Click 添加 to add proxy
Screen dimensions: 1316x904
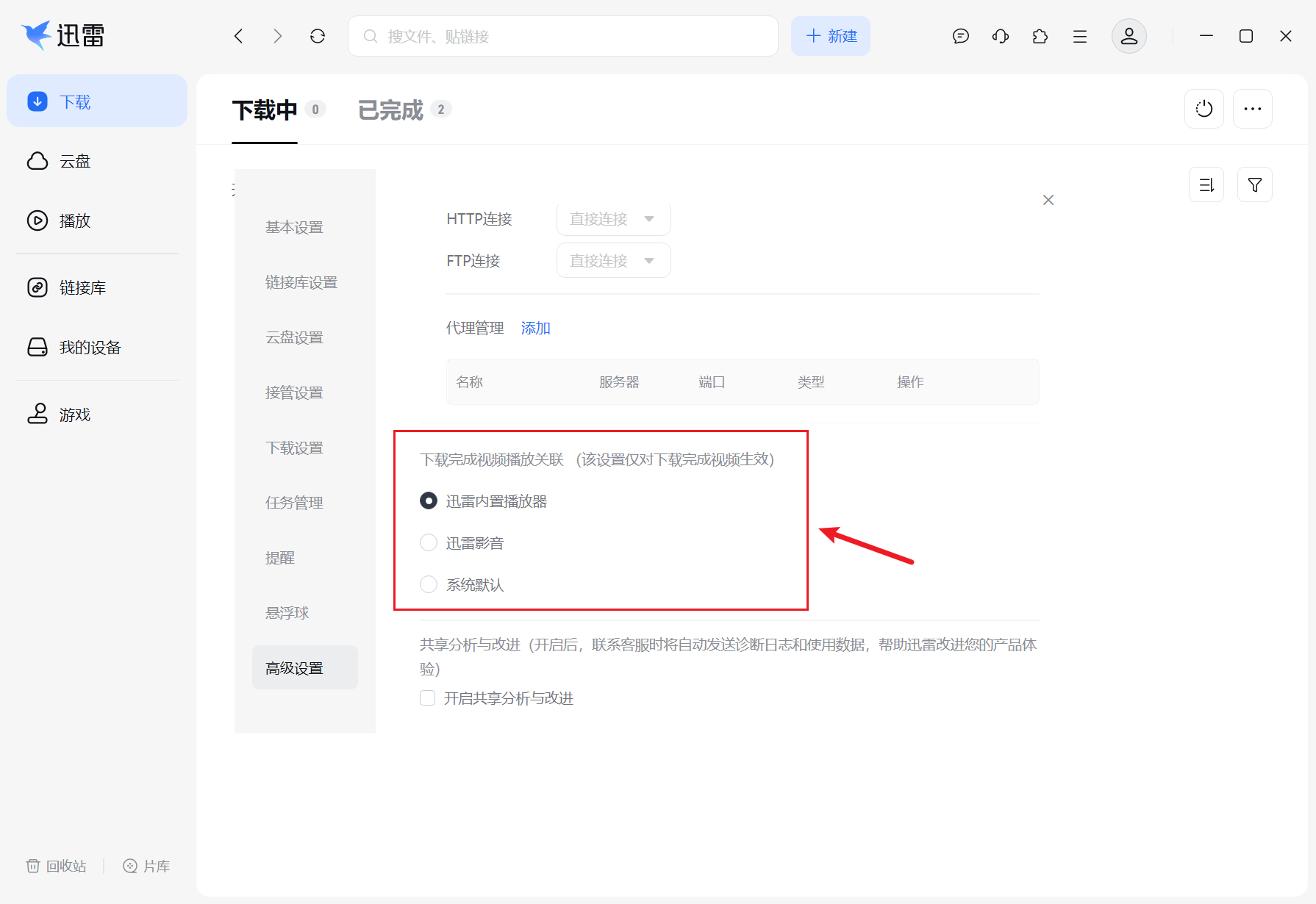coord(535,328)
